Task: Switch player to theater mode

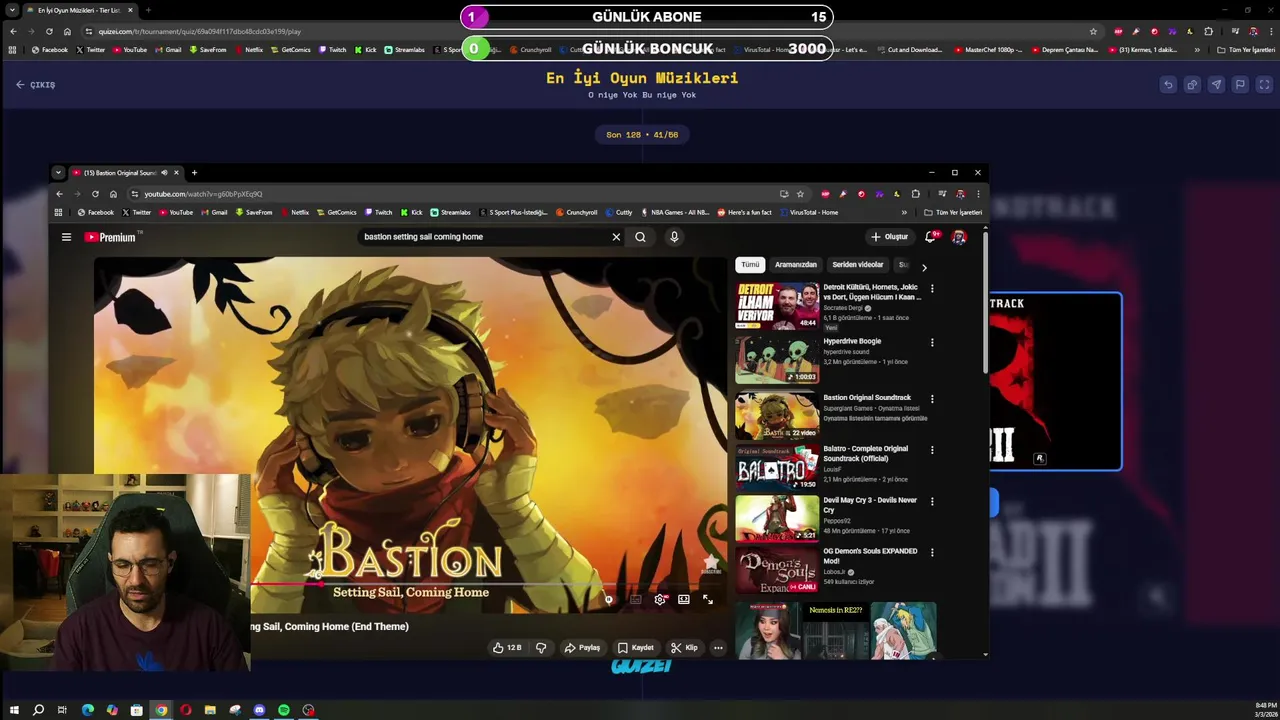Action: pos(684,600)
